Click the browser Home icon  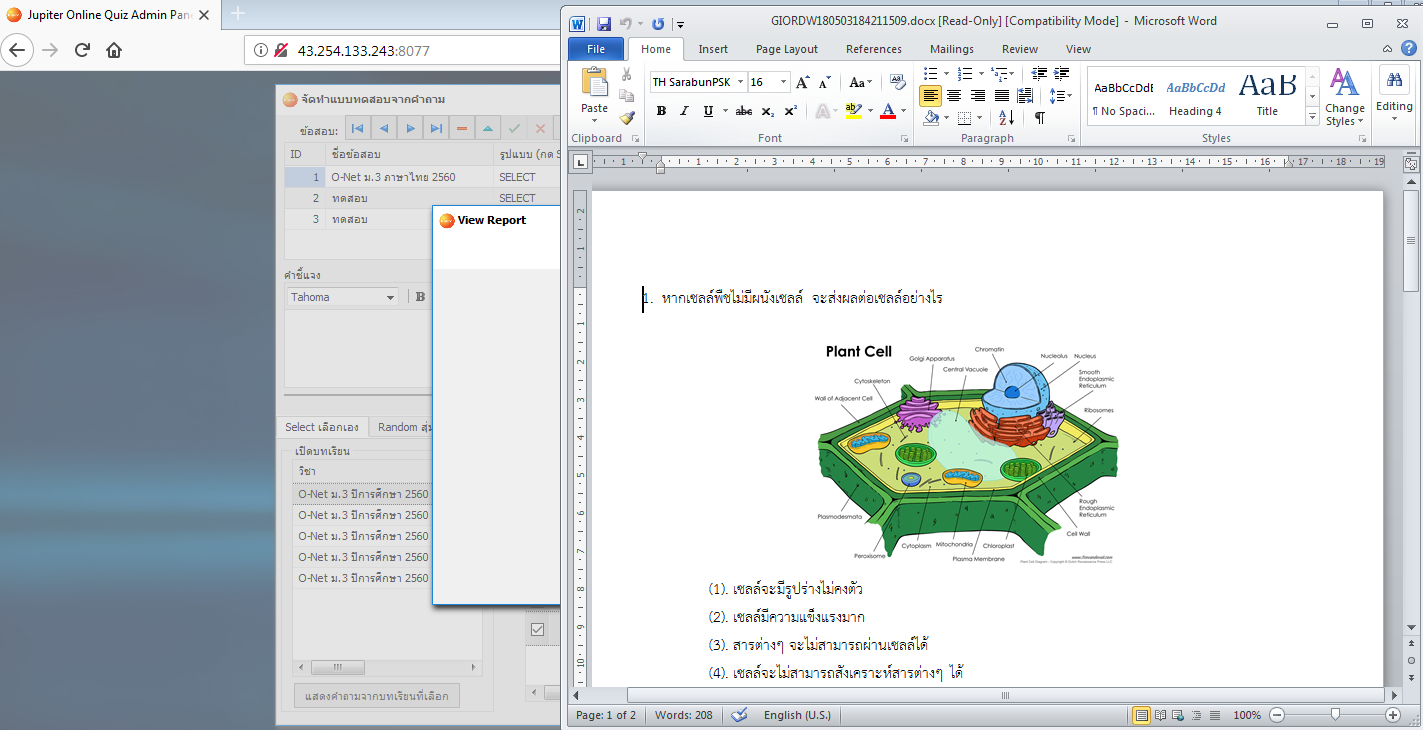pos(114,50)
